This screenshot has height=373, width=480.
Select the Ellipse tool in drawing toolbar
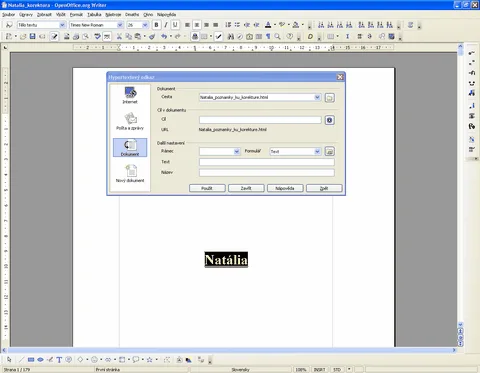pyautogui.click(x=40, y=360)
